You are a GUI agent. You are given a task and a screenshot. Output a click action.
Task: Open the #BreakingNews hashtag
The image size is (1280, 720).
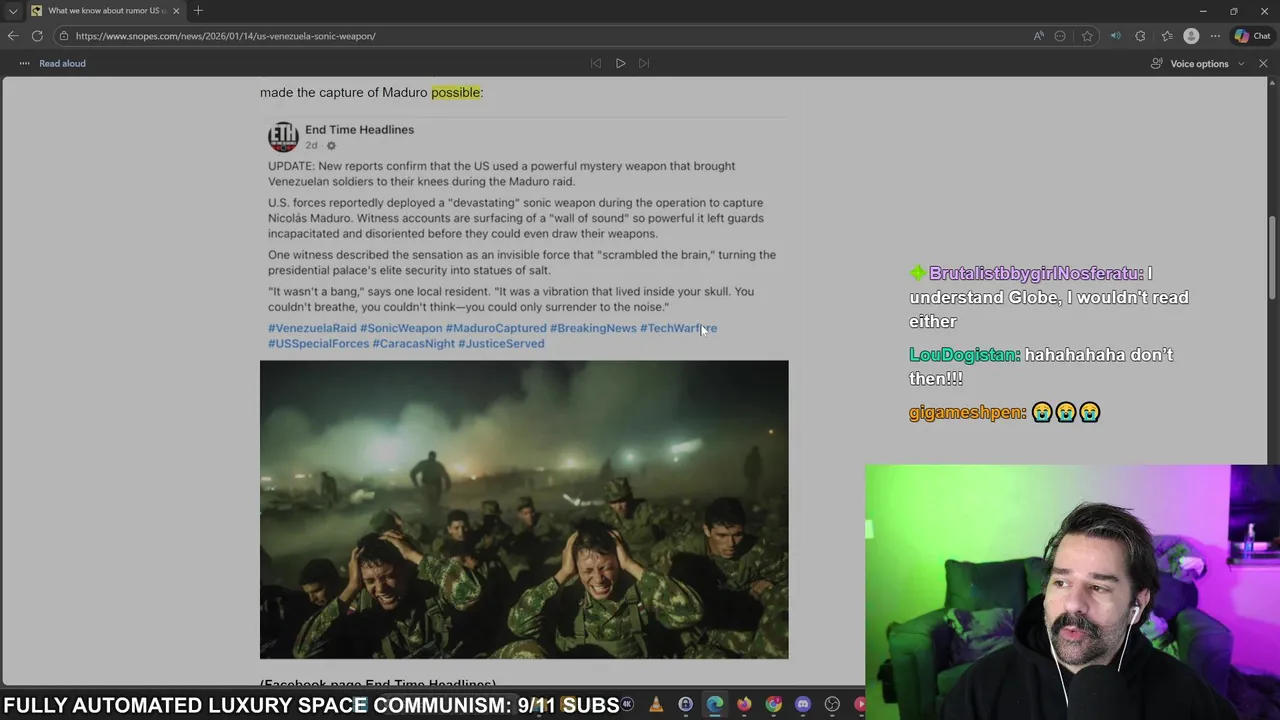coord(593,328)
